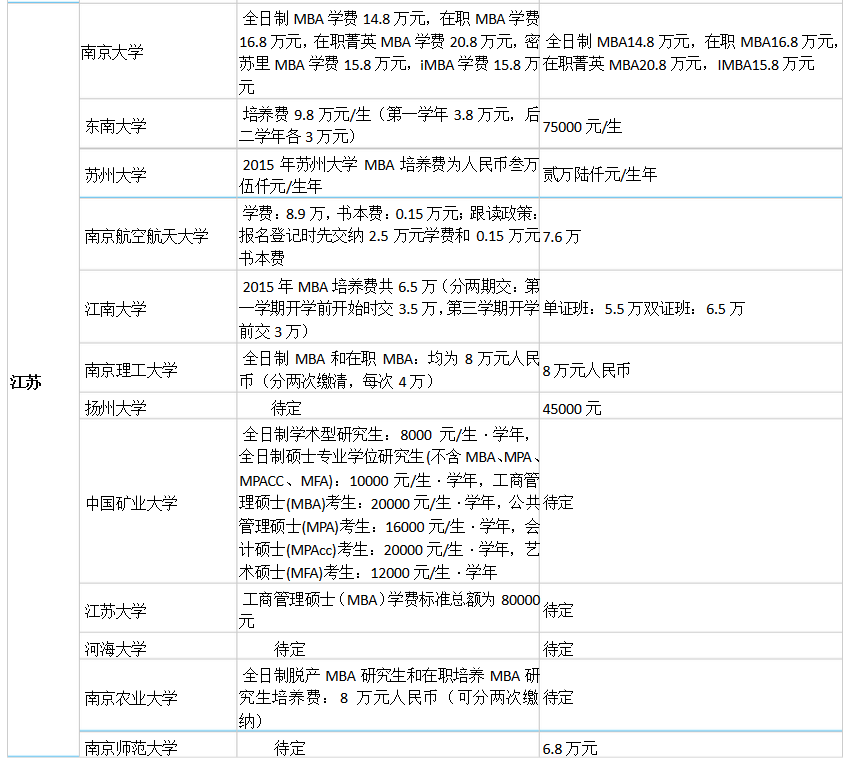
Task: Click the 贰万陆仟元/生年 cell
Action: (x=690, y=173)
